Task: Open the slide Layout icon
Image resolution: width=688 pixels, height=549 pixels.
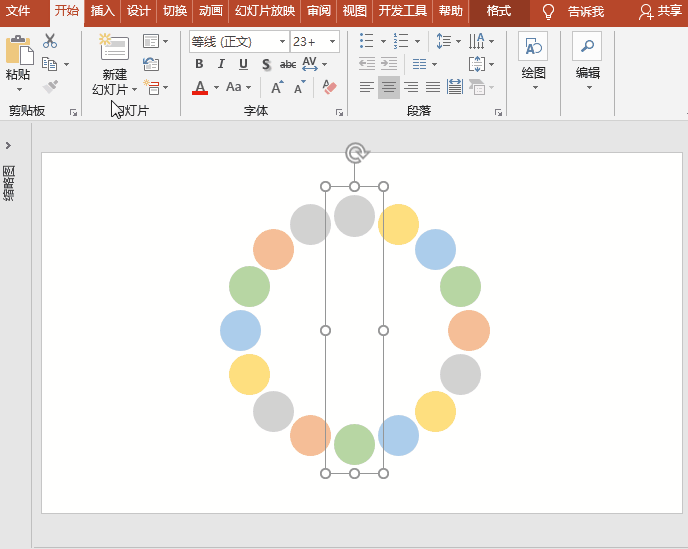Action: [150, 41]
